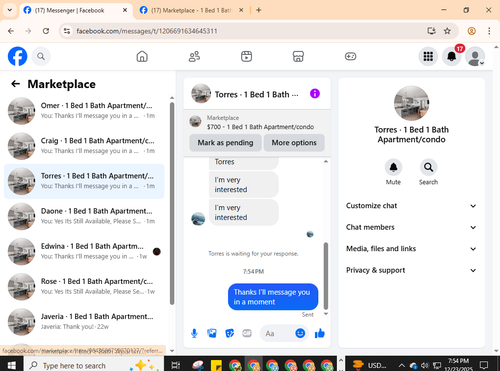The image size is (500, 371).
Task: Choose a GIF icon in composer
Action: (x=247, y=333)
